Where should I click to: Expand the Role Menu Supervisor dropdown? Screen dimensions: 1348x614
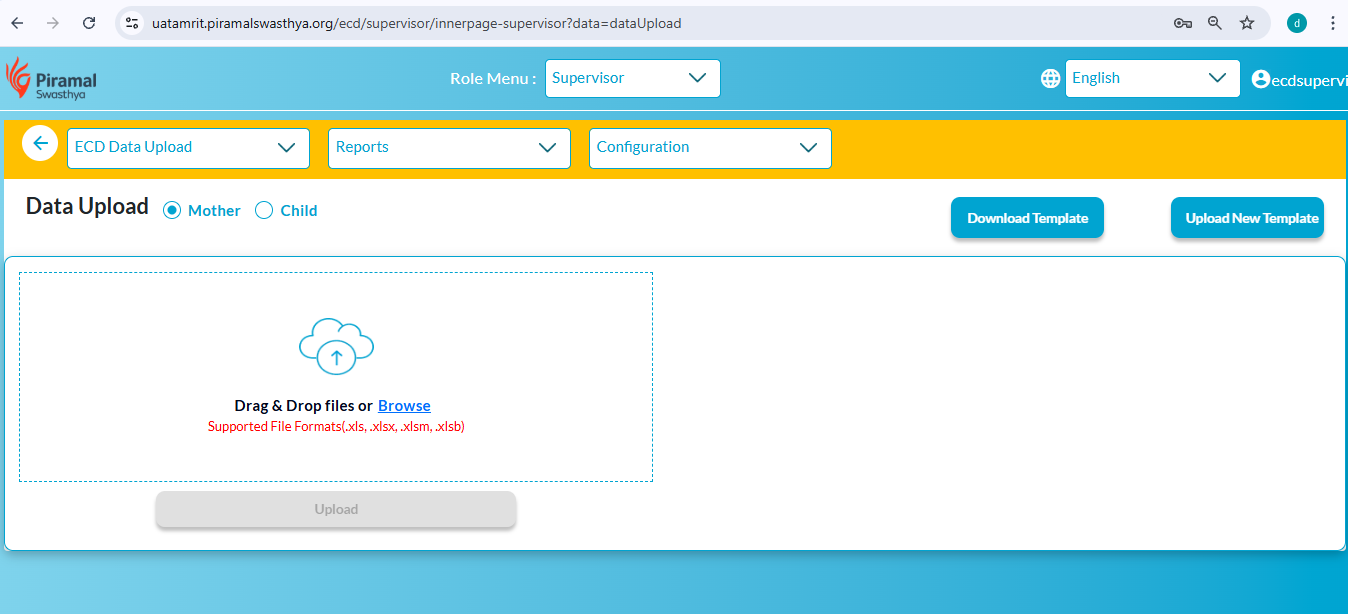tap(632, 78)
